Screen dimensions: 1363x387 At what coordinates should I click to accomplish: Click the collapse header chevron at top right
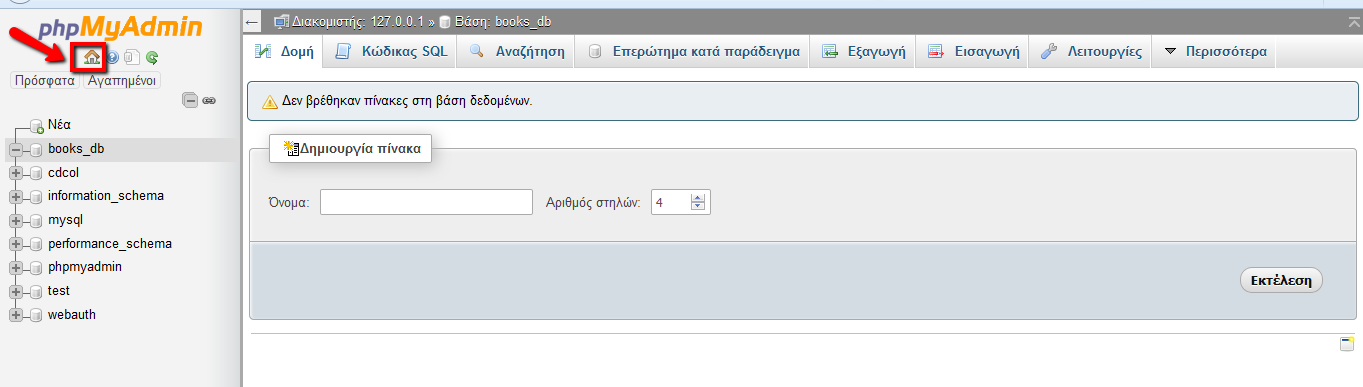tap(1354, 21)
